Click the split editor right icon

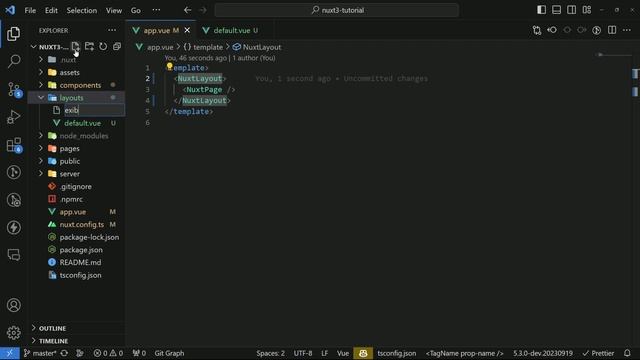[x=612, y=30]
